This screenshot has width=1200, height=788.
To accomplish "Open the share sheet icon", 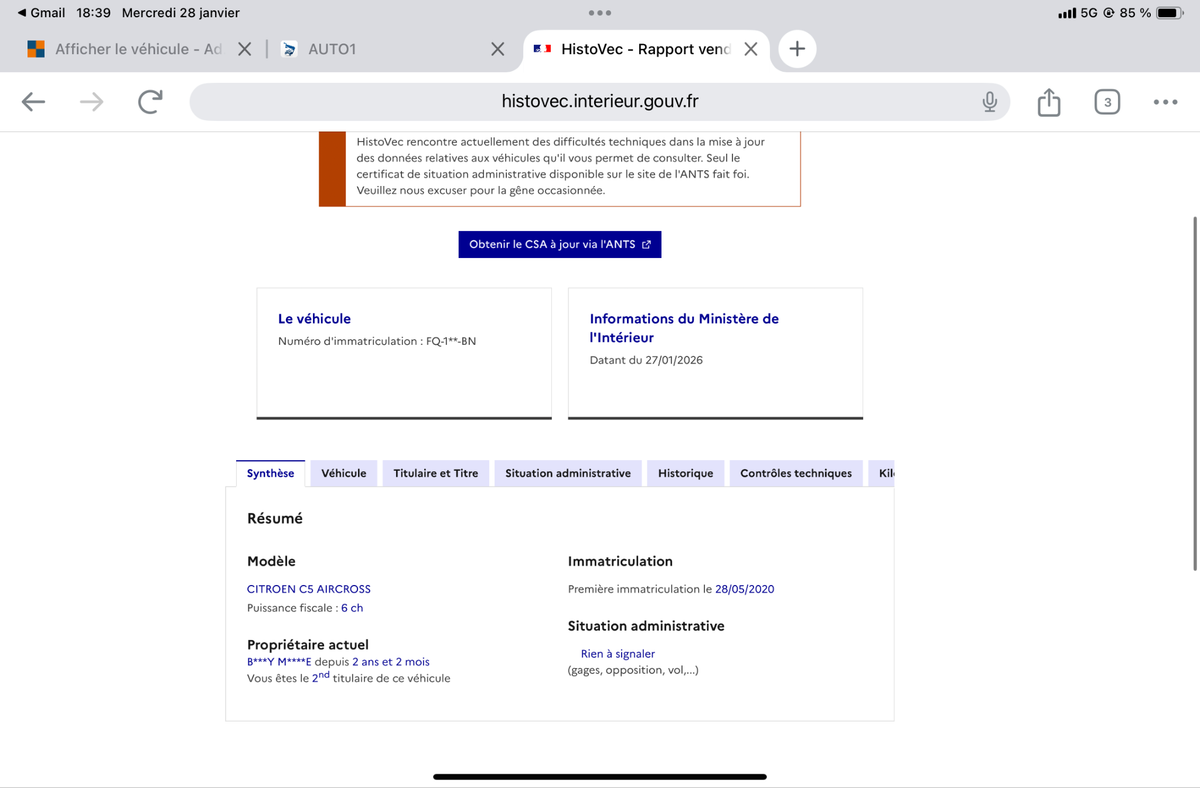I will [x=1048, y=101].
